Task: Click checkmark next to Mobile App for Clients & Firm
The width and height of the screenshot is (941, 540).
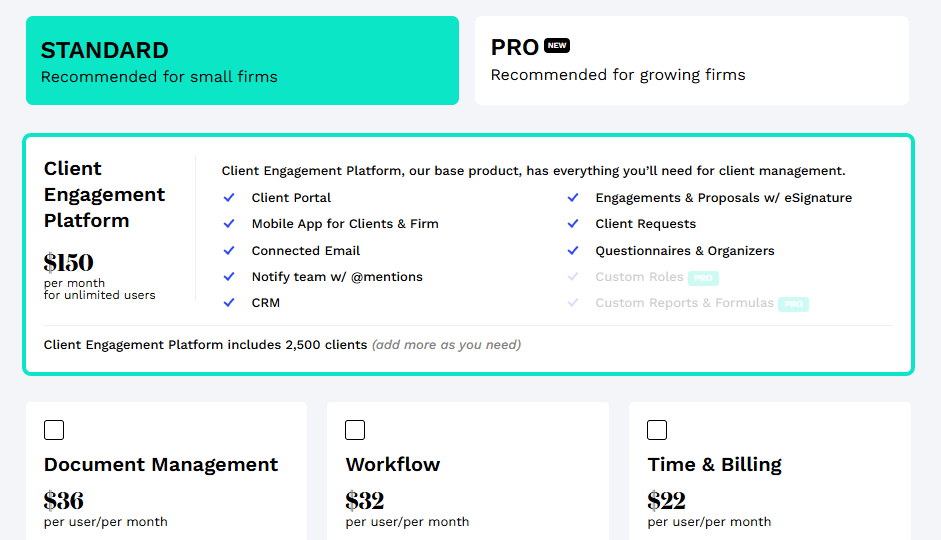Action: click(x=229, y=224)
